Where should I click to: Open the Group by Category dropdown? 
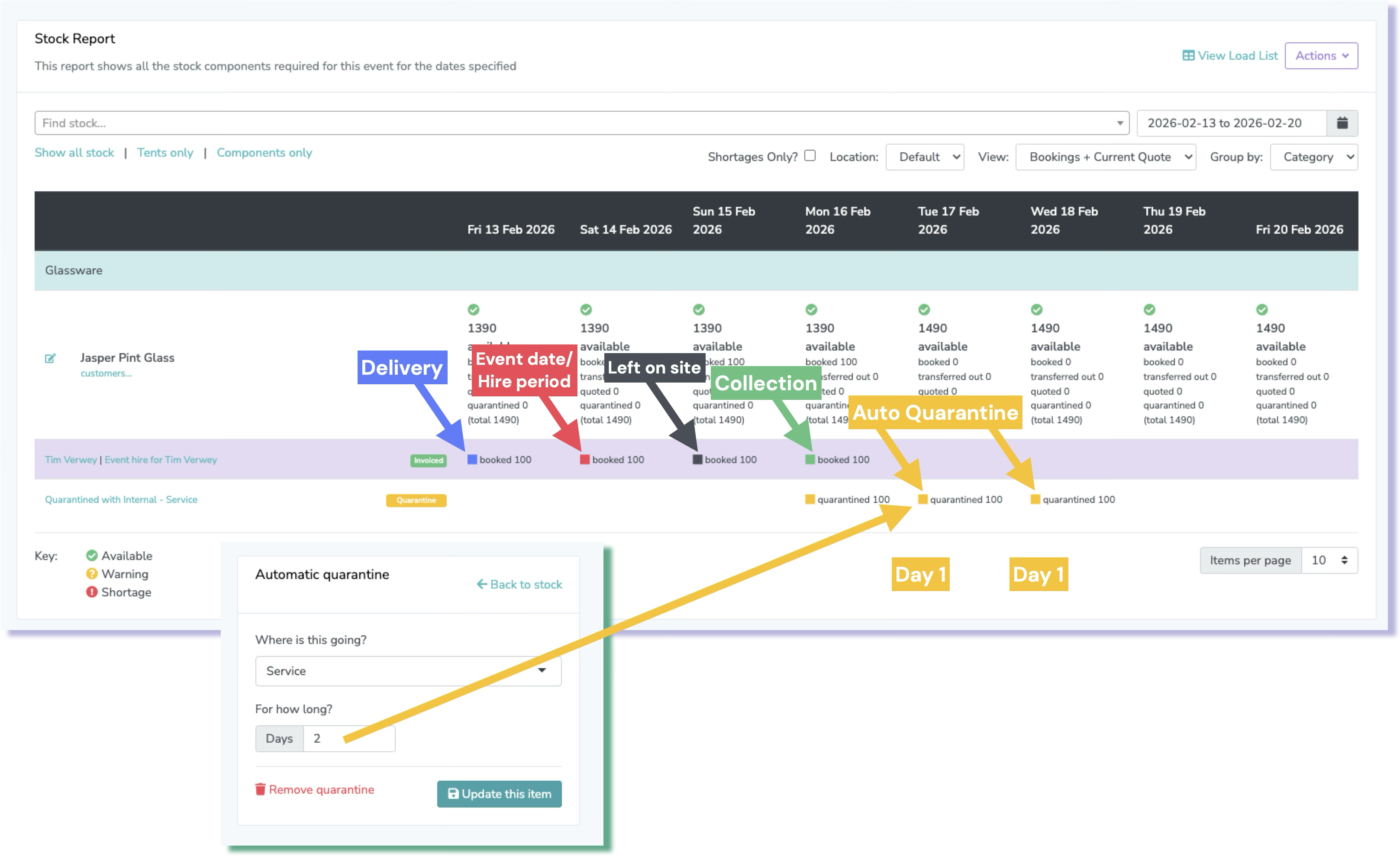click(x=1313, y=157)
